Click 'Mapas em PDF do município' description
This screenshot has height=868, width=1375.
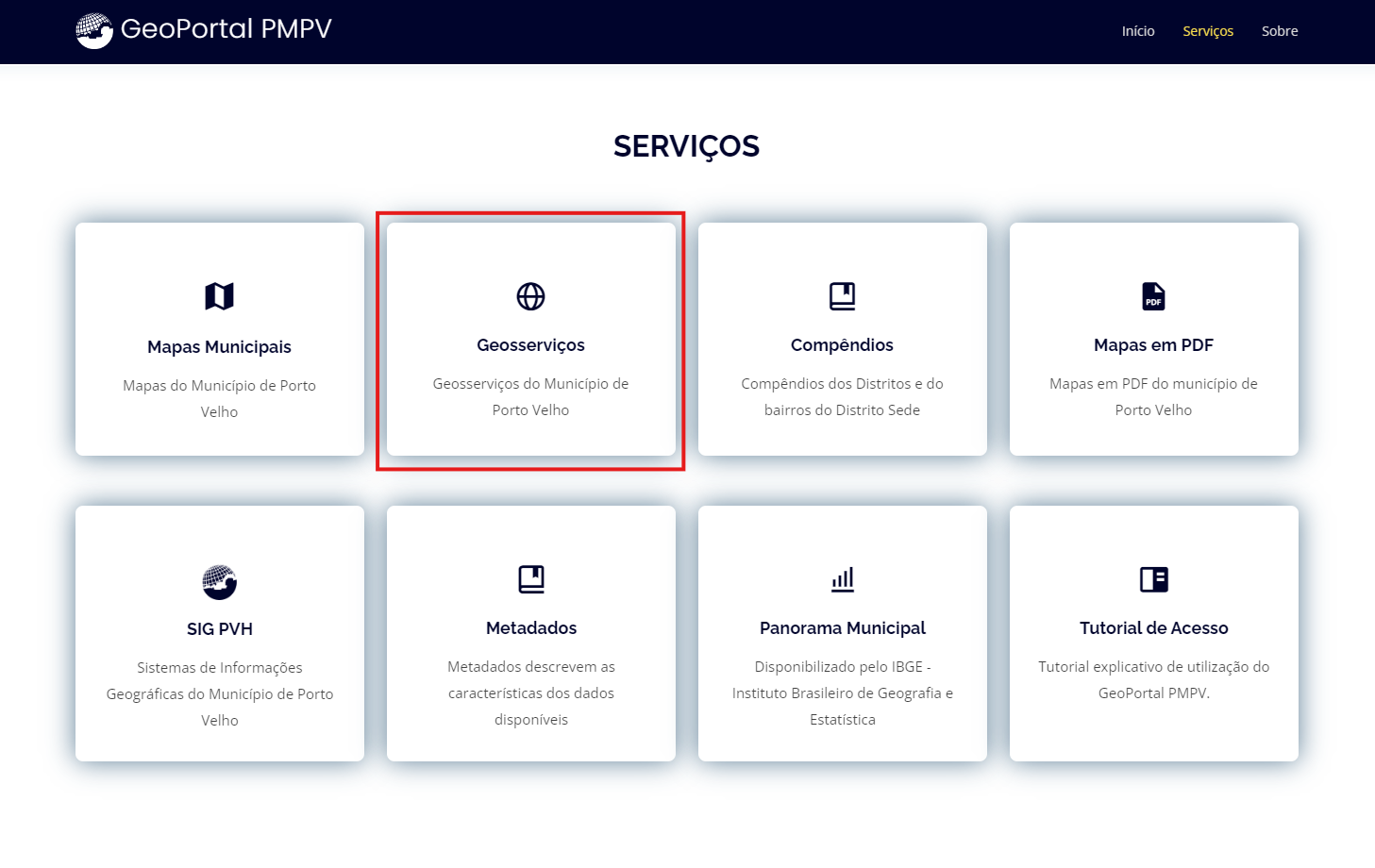tap(1153, 396)
